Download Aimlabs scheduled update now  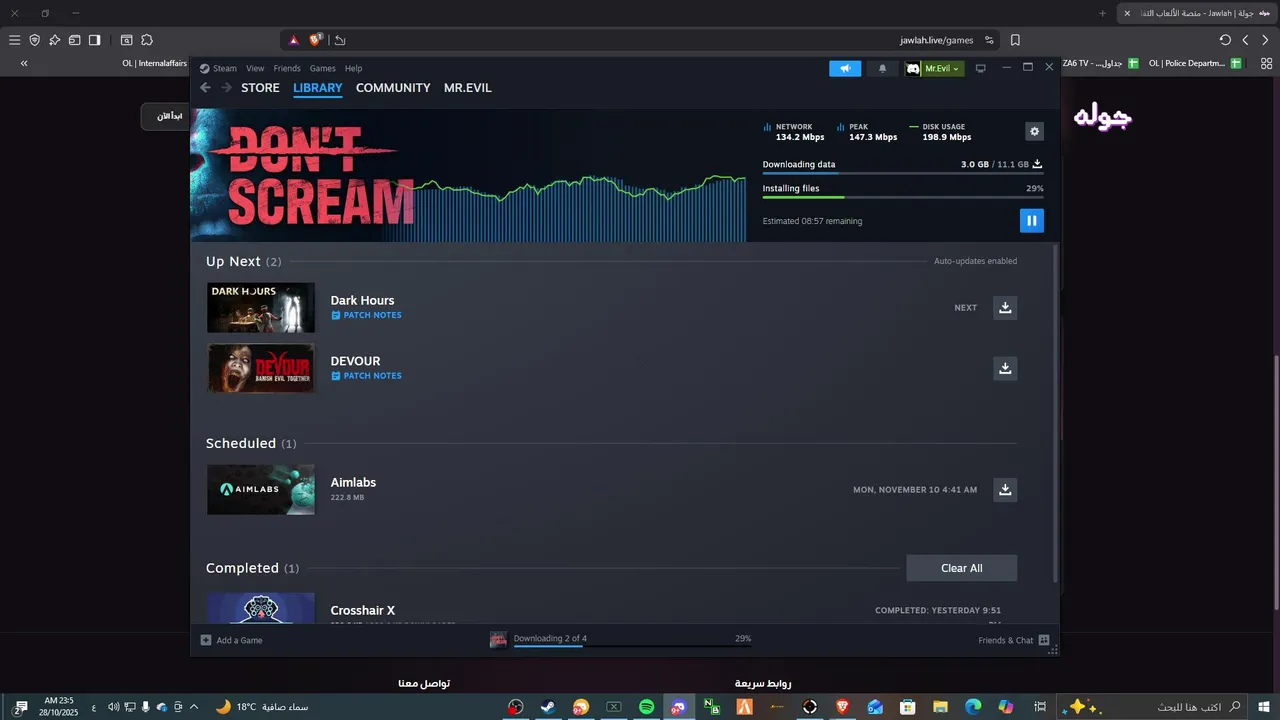coord(1005,489)
